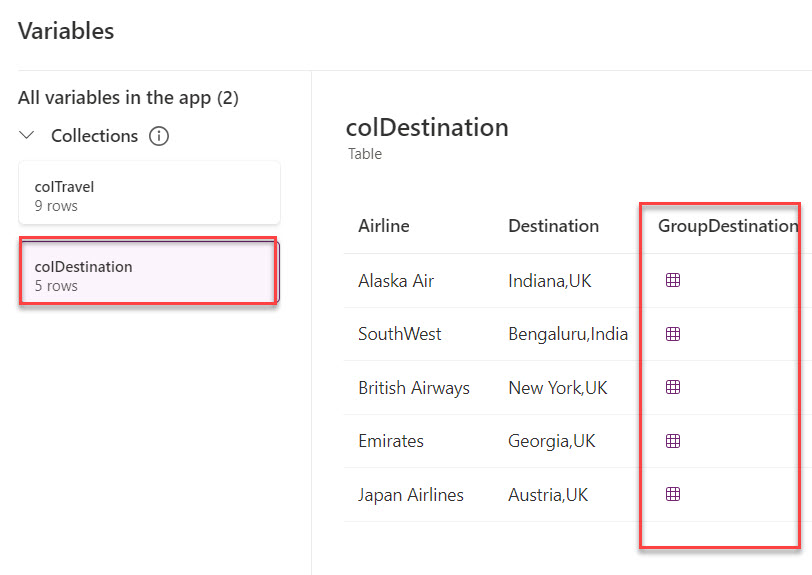Screen dimensions: 812x575
Task: Select the Georgia,UK destination cell
Action: coord(552,441)
